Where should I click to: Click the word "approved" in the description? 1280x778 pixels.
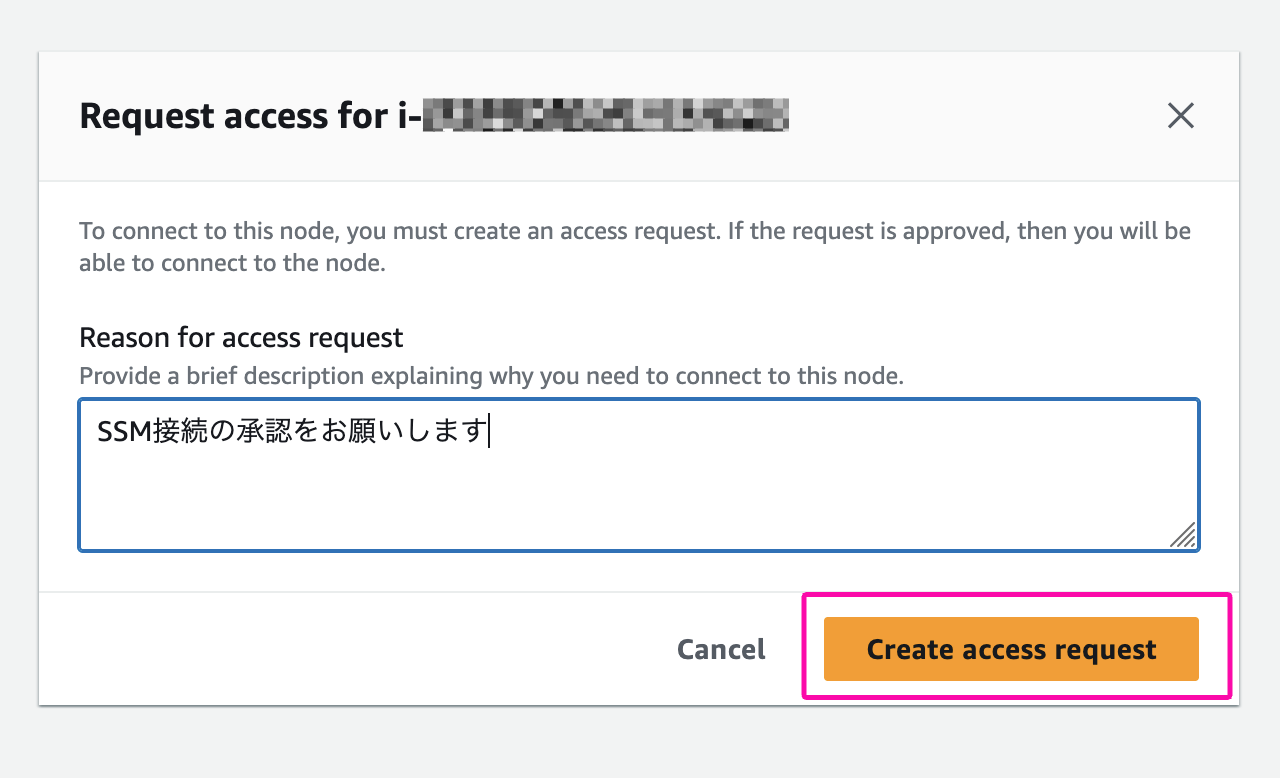tap(947, 232)
